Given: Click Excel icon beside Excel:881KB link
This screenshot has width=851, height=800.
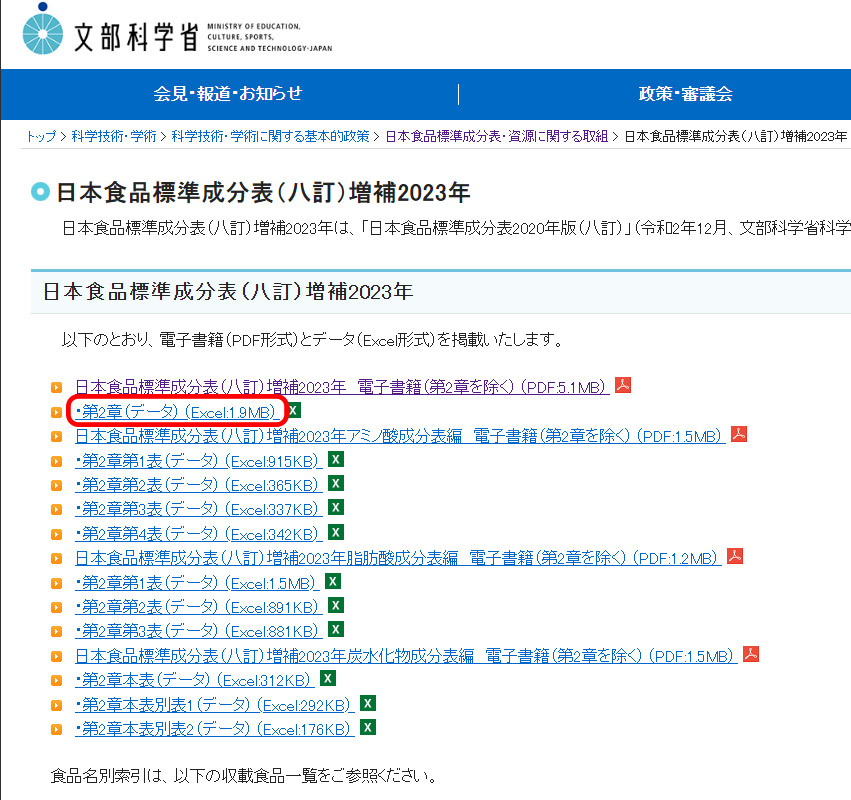Looking at the screenshot, I should pos(336,630).
